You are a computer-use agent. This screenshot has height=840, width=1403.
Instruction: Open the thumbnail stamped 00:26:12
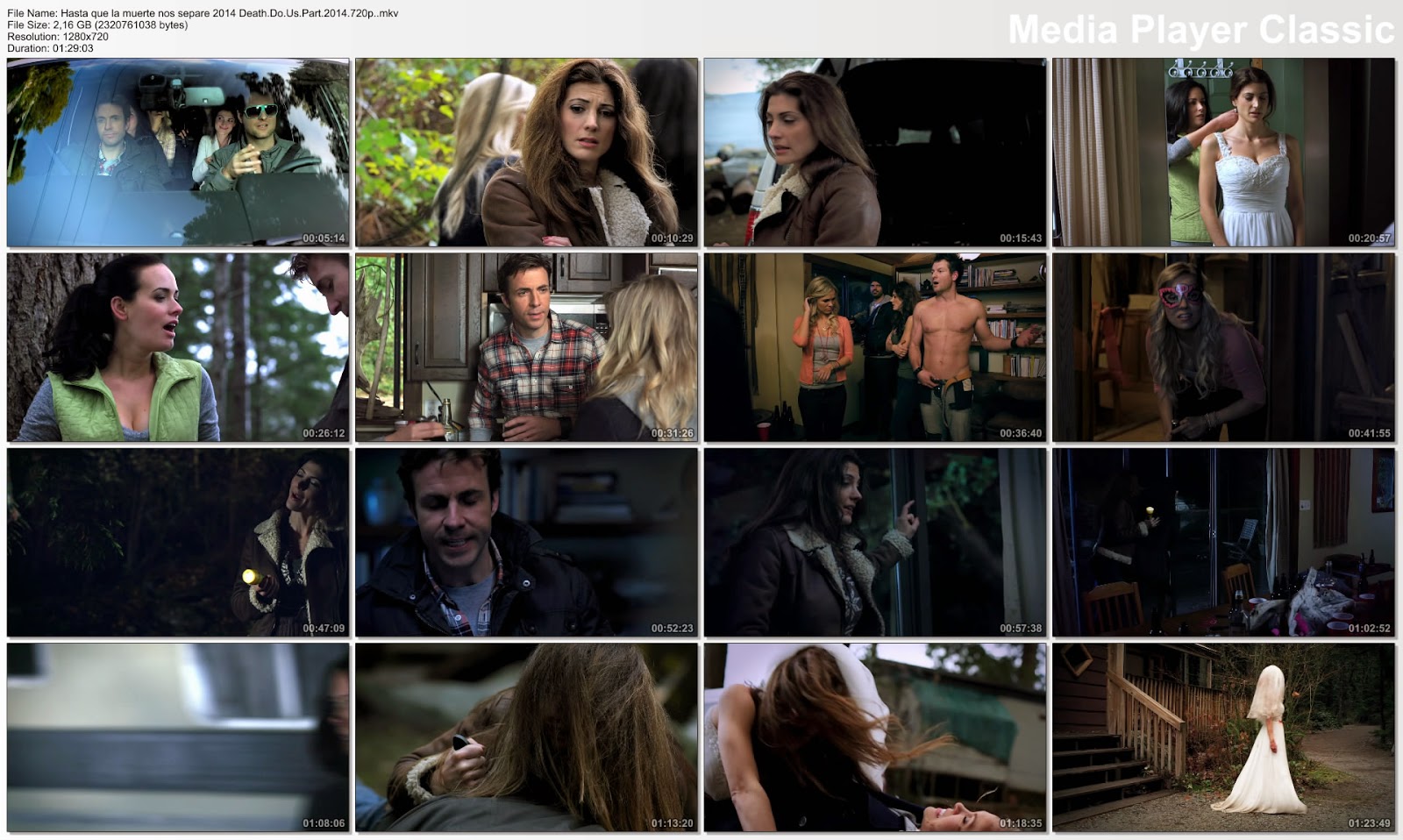[x=178, y=347]
